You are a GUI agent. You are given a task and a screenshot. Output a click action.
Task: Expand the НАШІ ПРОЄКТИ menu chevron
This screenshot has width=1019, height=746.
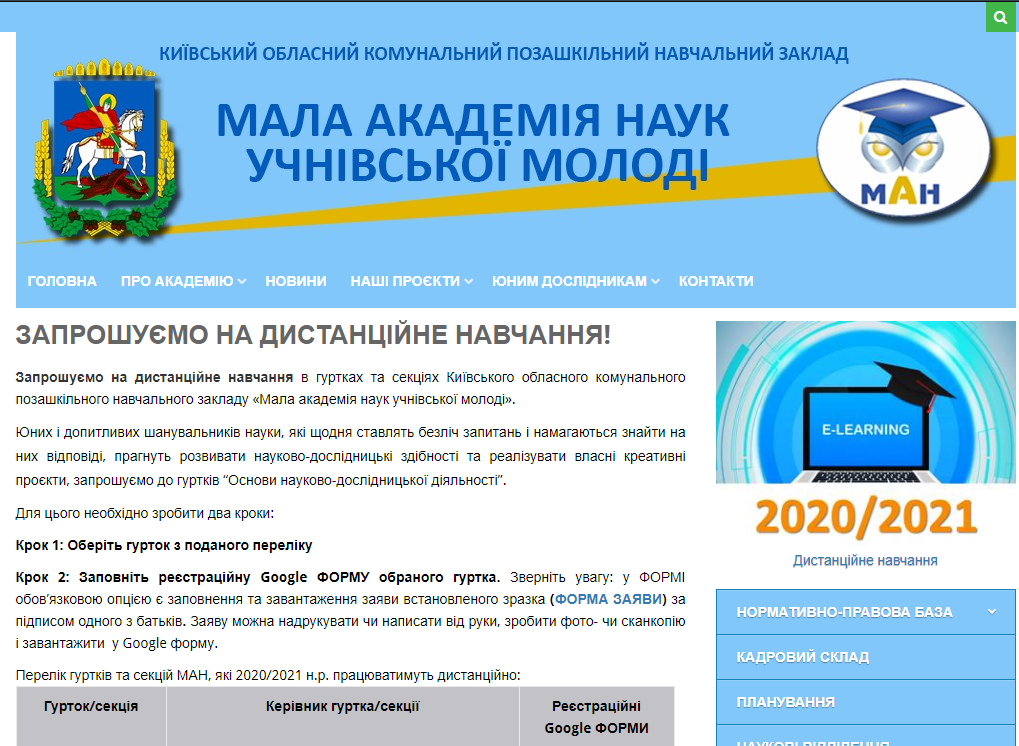469,281
